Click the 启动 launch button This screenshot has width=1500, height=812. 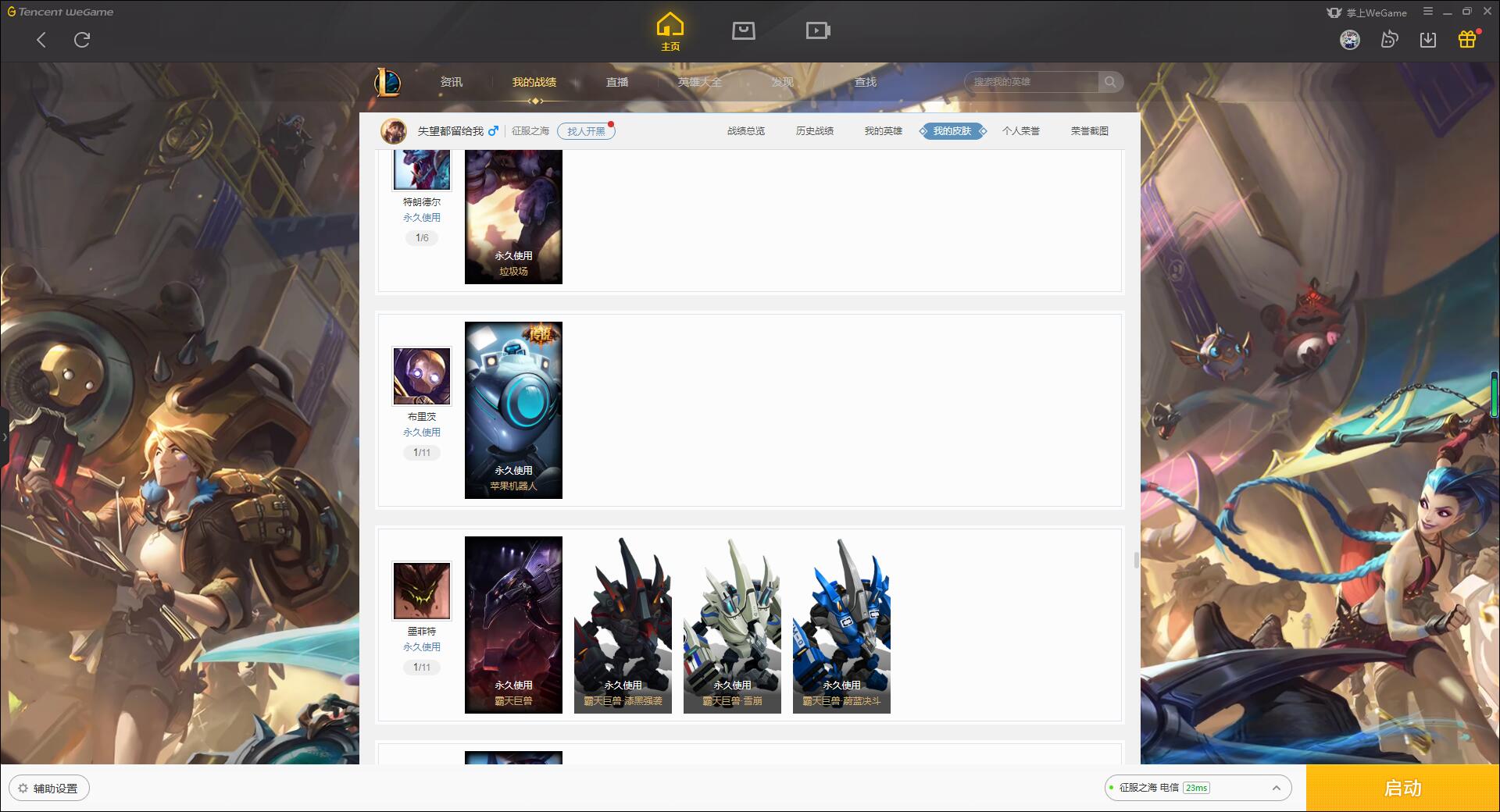pos(1403,789)
